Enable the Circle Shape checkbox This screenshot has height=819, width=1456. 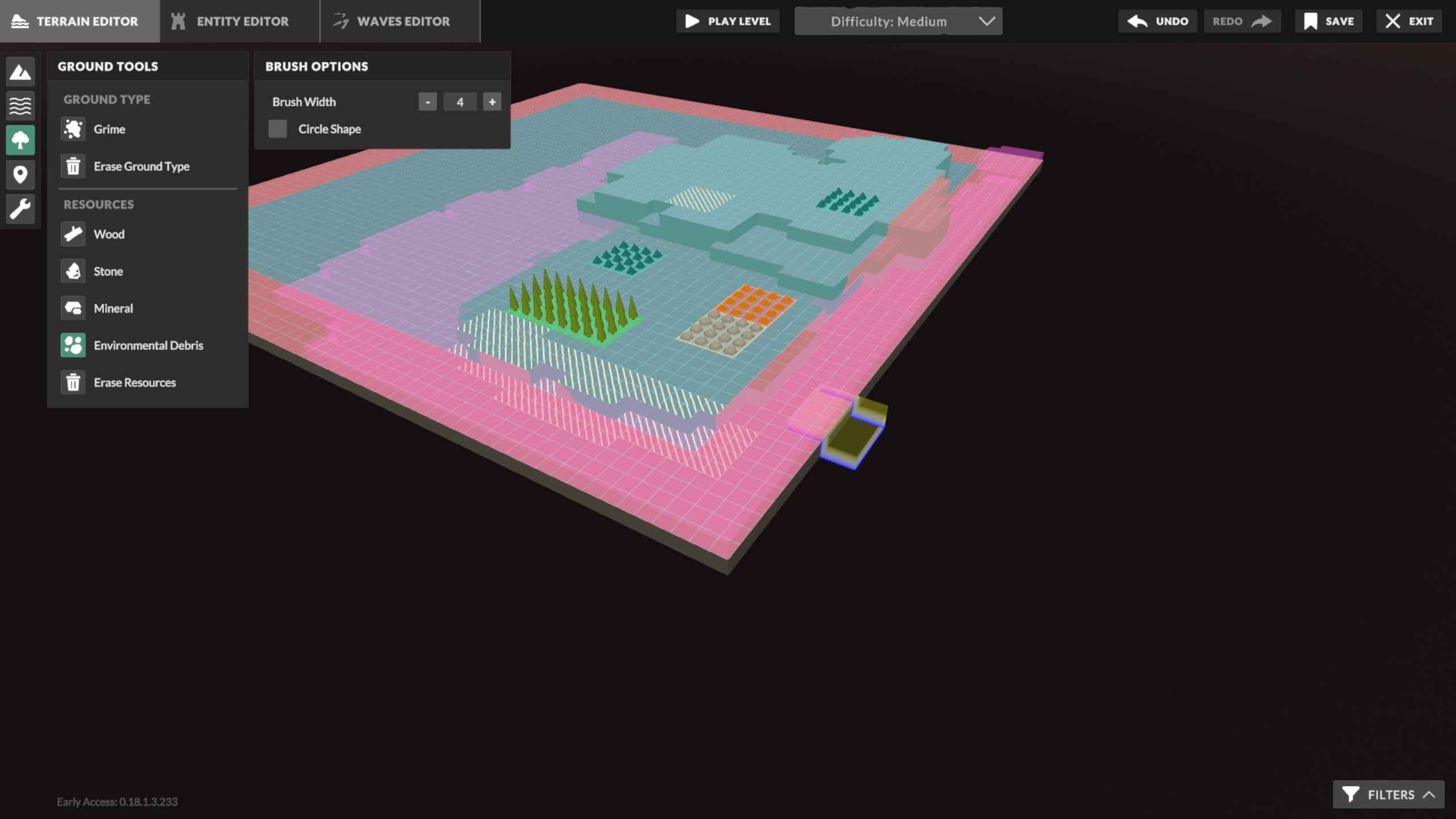(x=278, y=129)
